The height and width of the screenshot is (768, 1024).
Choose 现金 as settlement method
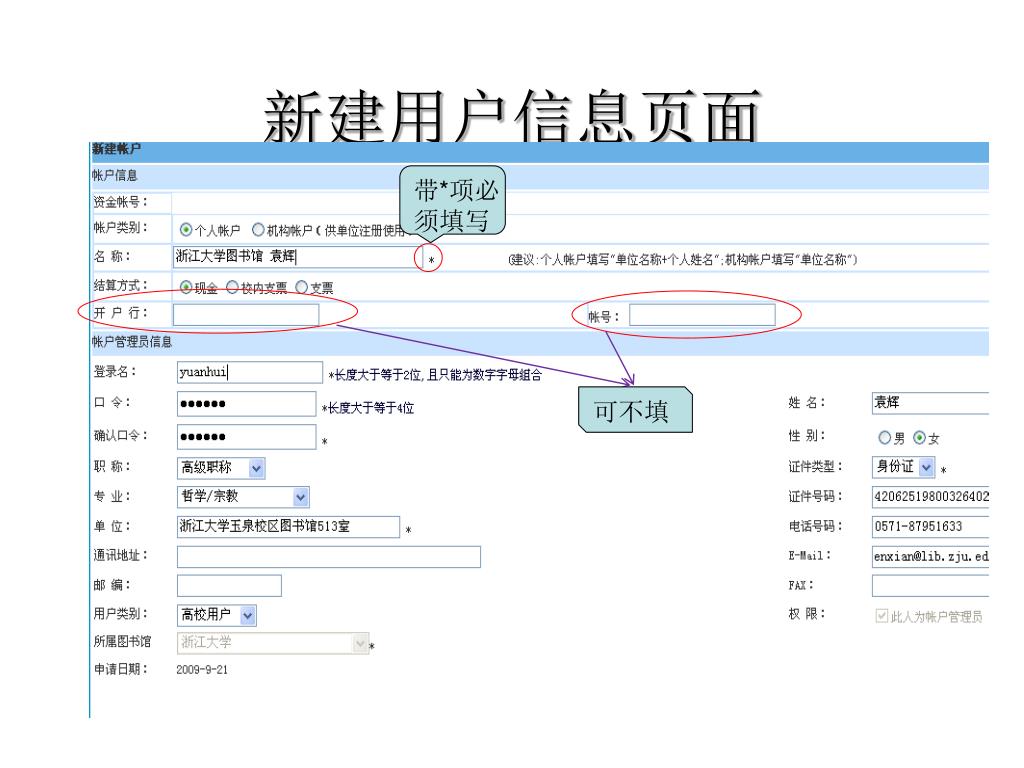pyautogui.click(x=186, y=287)
